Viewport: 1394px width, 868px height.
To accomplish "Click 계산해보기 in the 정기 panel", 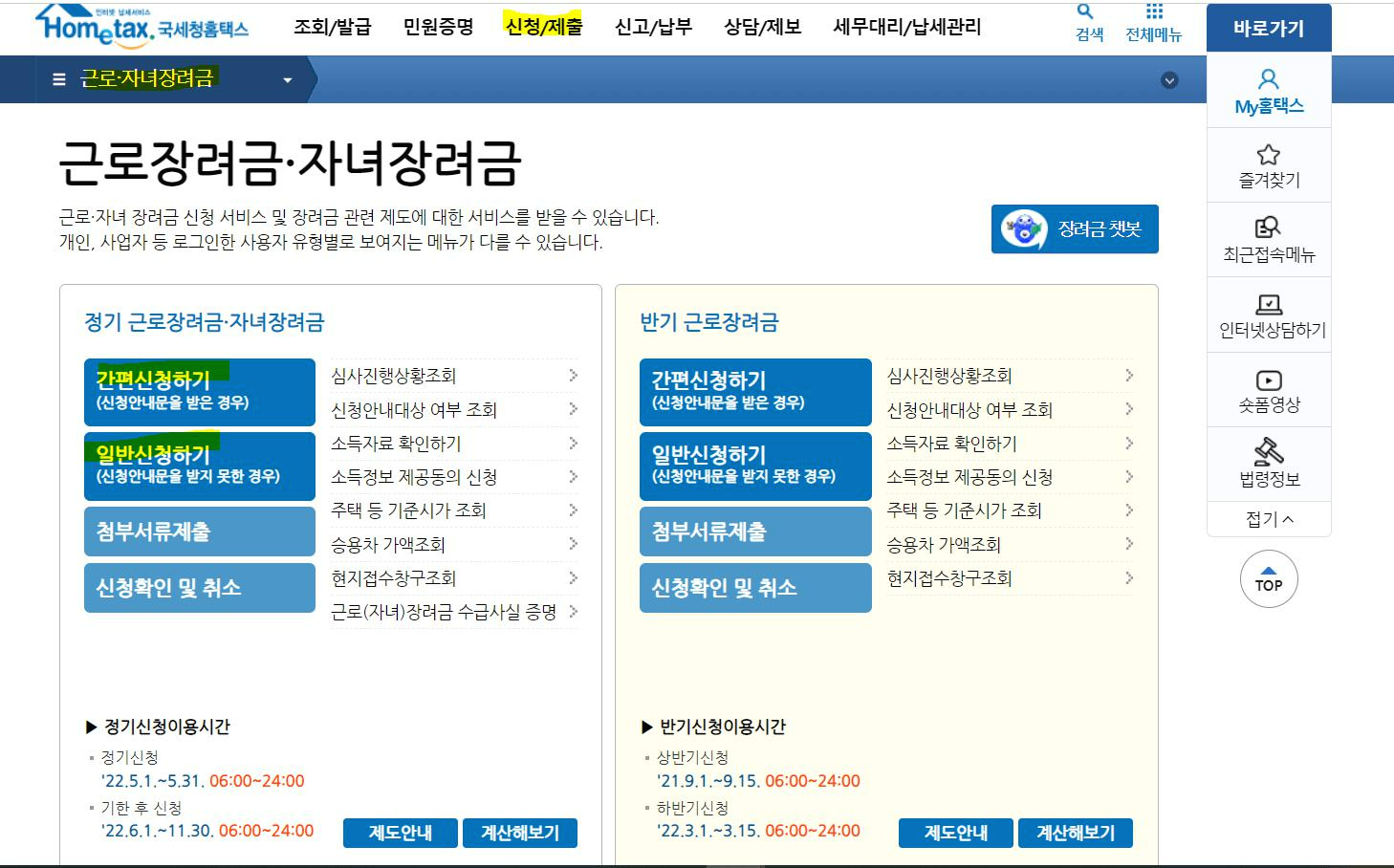I will [x=520, y=833].
